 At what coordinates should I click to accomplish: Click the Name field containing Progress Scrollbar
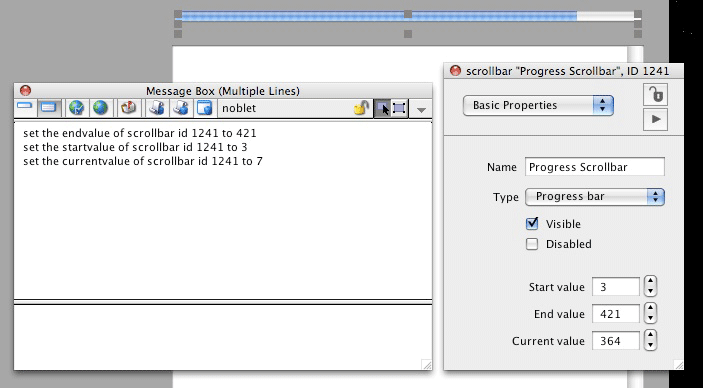click(x=595, y=167)
